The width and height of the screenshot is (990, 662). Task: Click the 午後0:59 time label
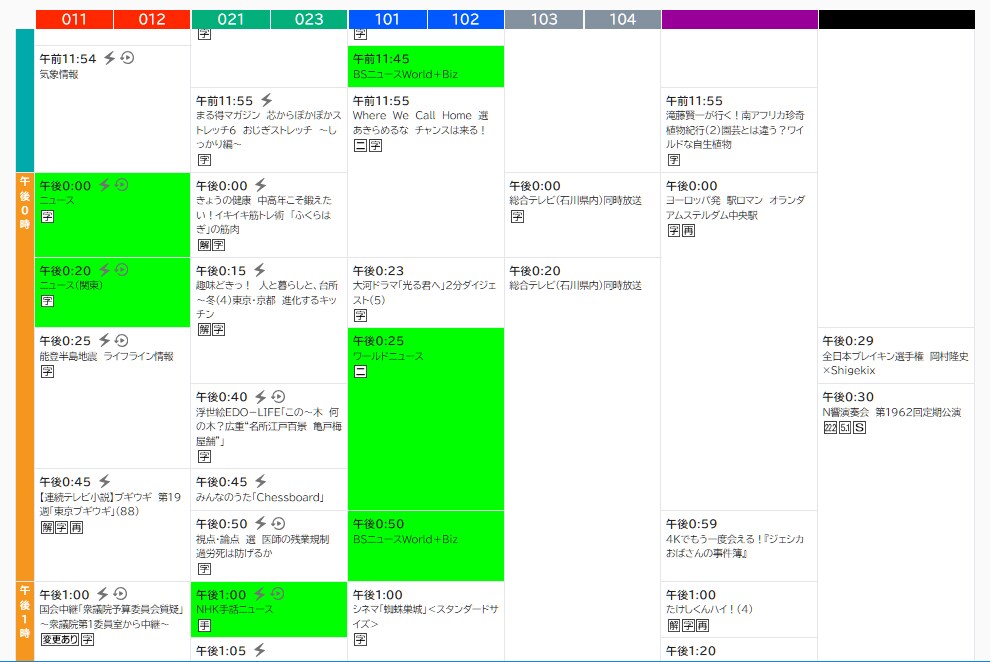coord(691,524)
